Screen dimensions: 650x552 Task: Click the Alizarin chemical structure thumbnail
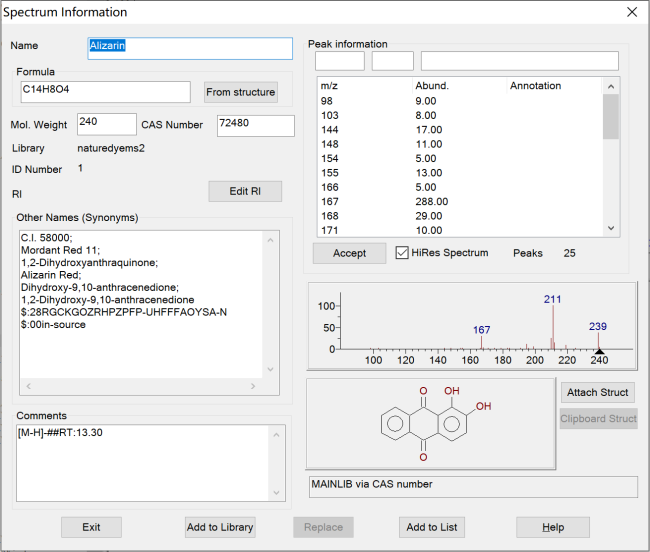[x=430, y=423]
